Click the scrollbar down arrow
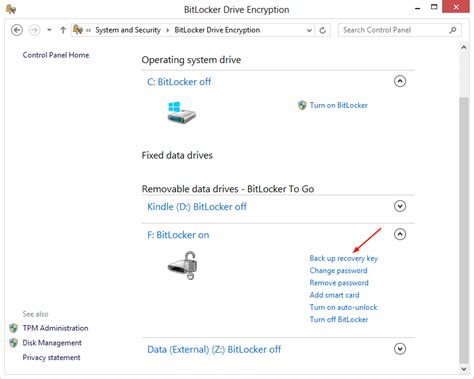474x379 pixels. (463, 369)
